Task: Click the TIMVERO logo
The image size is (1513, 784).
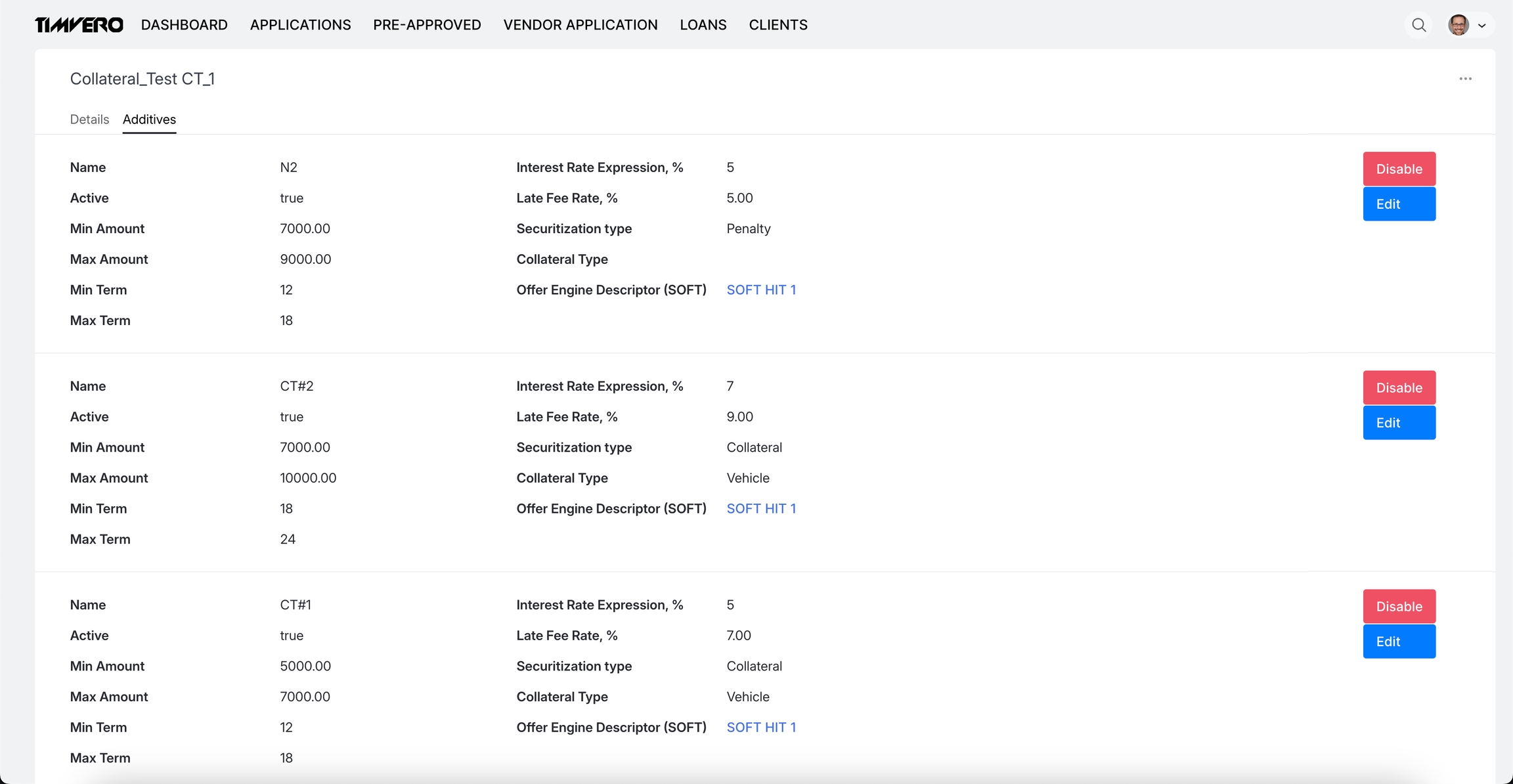Action: 79,25
